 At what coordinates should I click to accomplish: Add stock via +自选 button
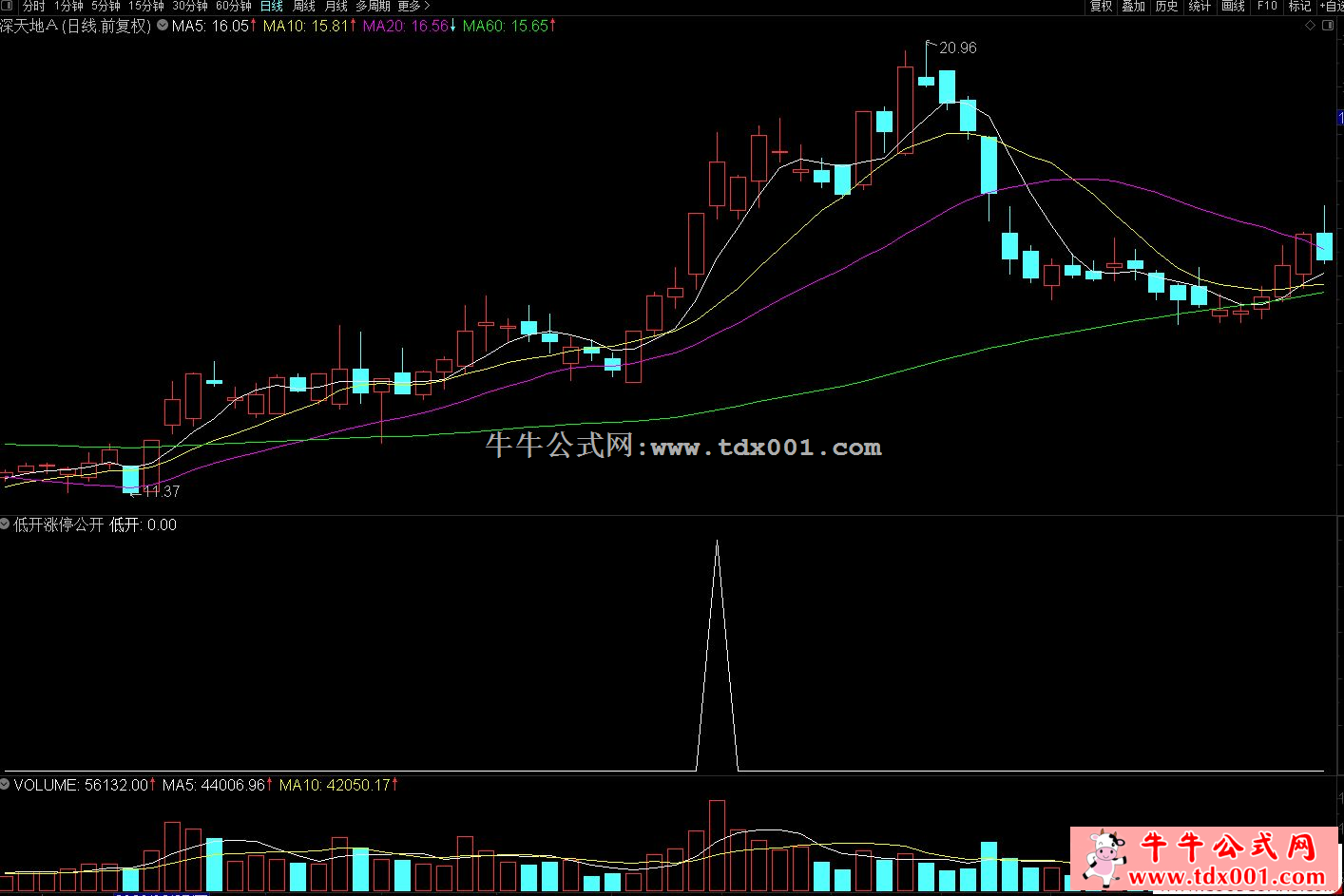click(x=1332, y=6)
